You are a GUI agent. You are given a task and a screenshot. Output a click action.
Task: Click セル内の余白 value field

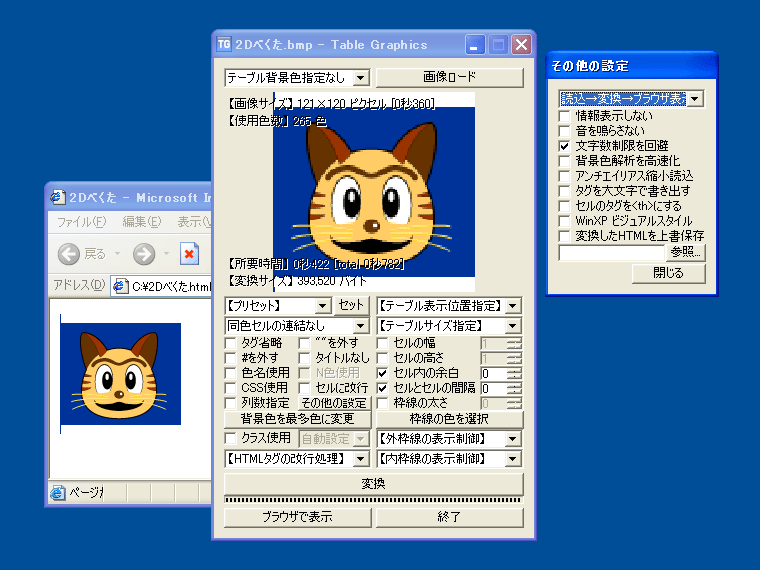click(493, 373)
